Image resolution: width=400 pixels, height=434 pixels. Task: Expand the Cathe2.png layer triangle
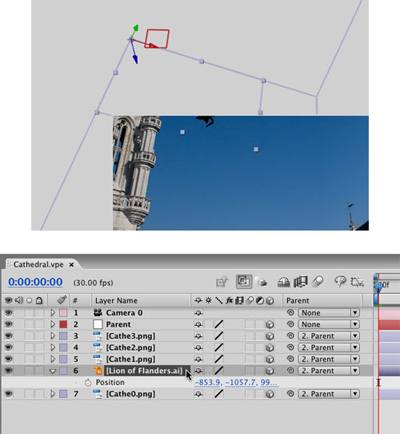click(x=53, y=348)
